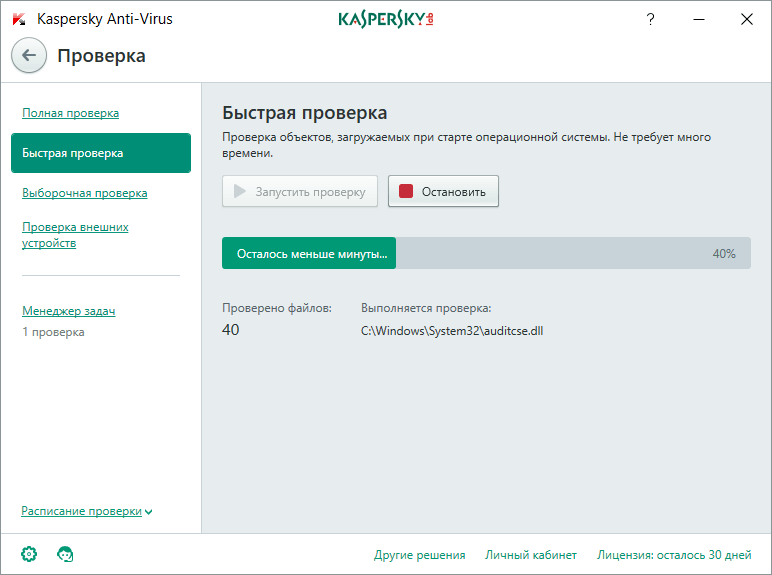
Task: Click the Kaspersky Lab logo at top
Action: [386, 19]
